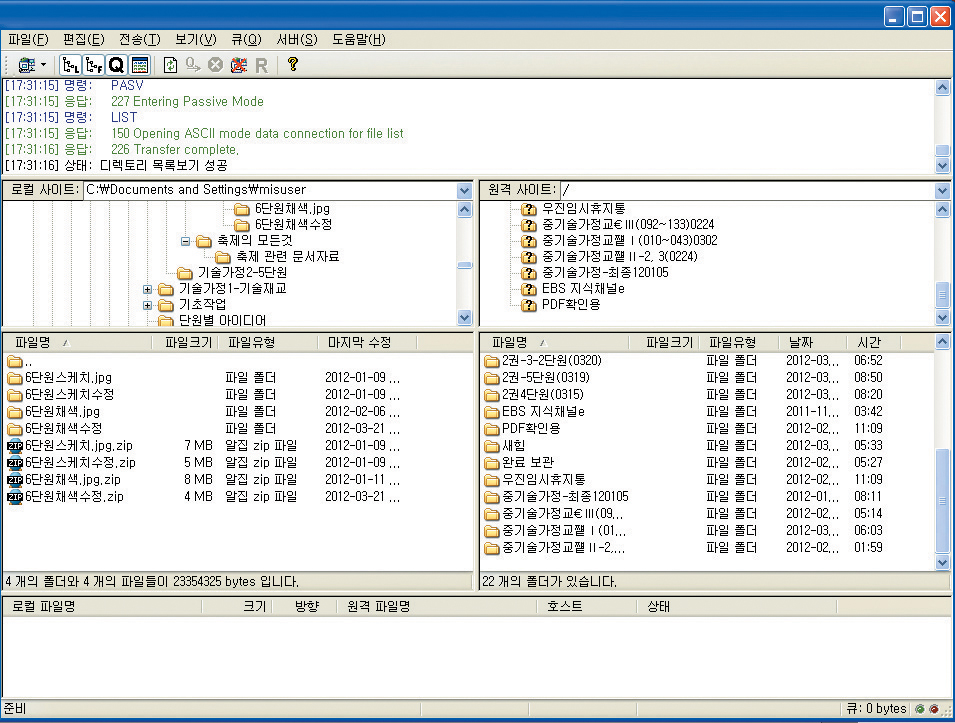Screen dimensions: 955x723
Task: Click the cancel operation X icon
Action: tap(214, 65)
